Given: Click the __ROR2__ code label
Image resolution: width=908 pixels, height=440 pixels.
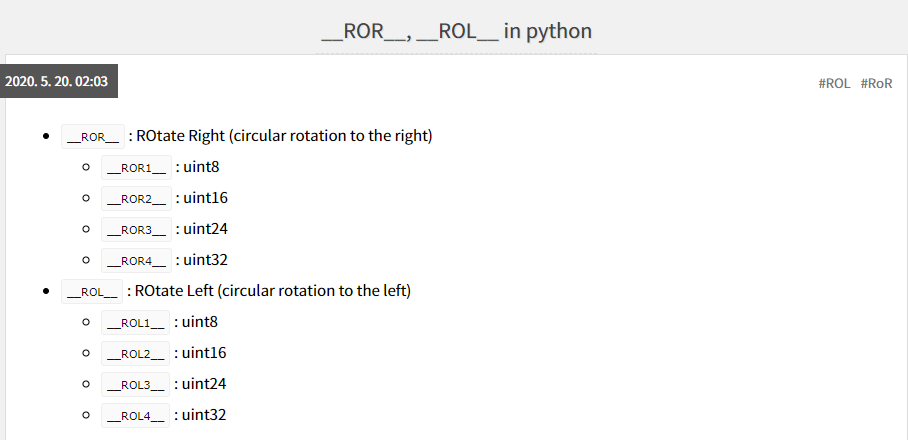Looking at the screenshot, I should (x=136, y=199).
